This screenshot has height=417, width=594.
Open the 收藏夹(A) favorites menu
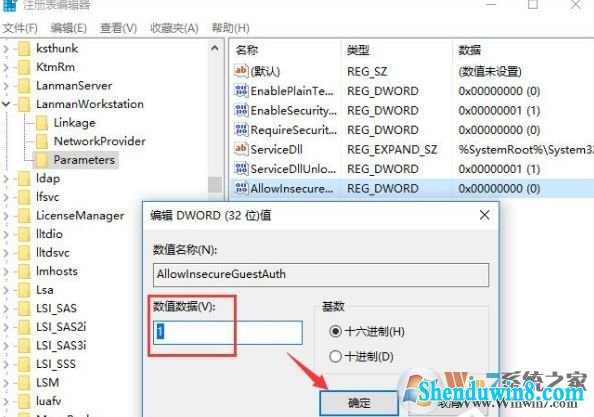click(174, 28)
